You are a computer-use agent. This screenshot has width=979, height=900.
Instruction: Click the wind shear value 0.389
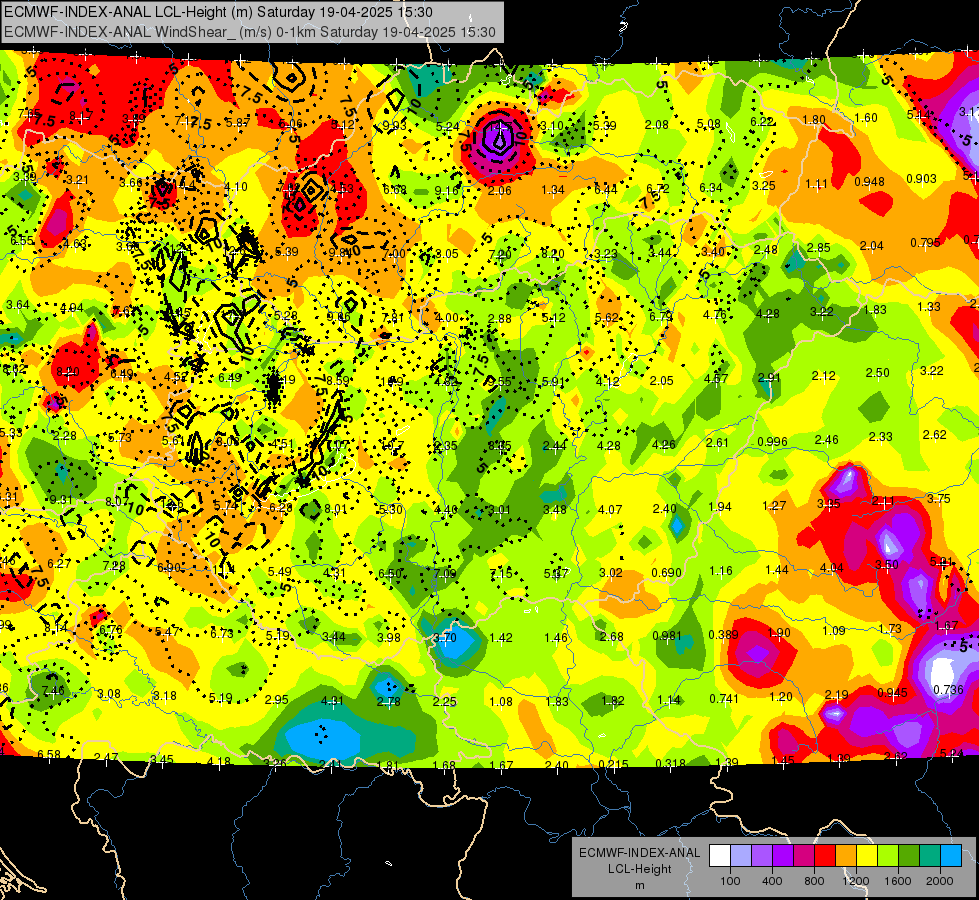coord(724,635)
